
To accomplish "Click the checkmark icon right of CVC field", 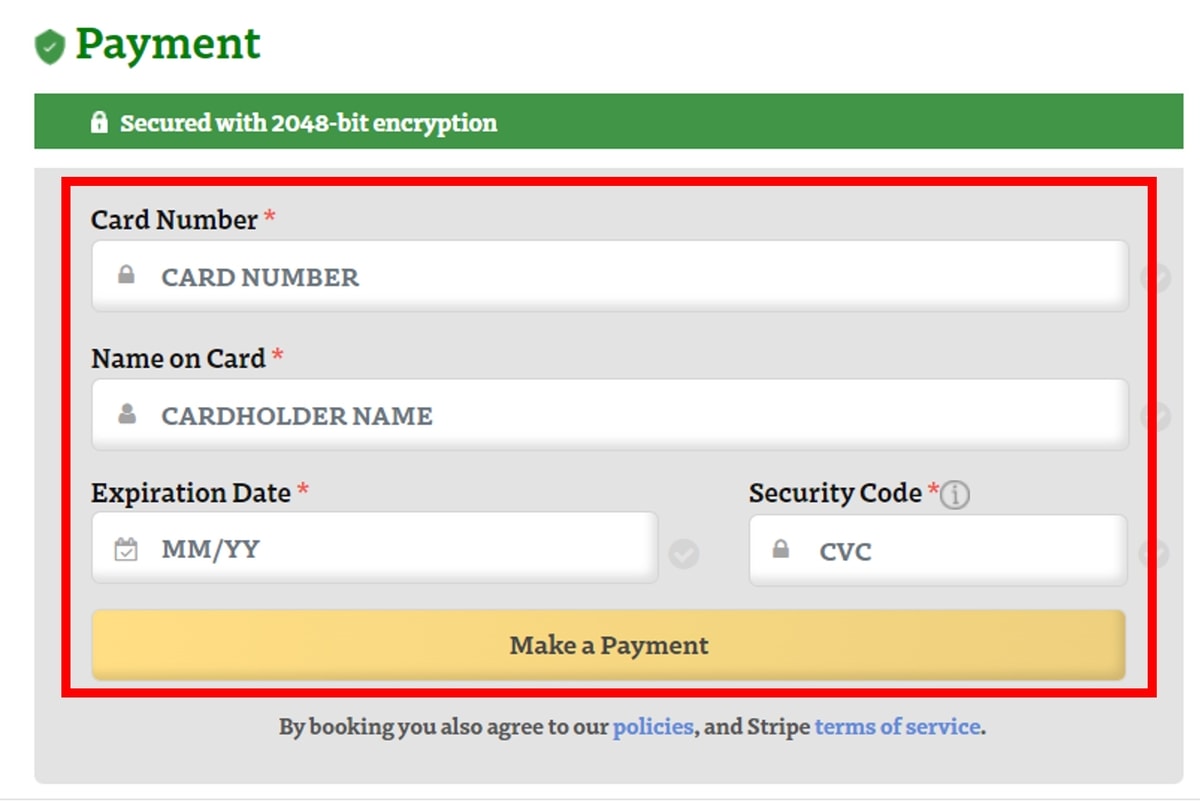I will 1155,553.
